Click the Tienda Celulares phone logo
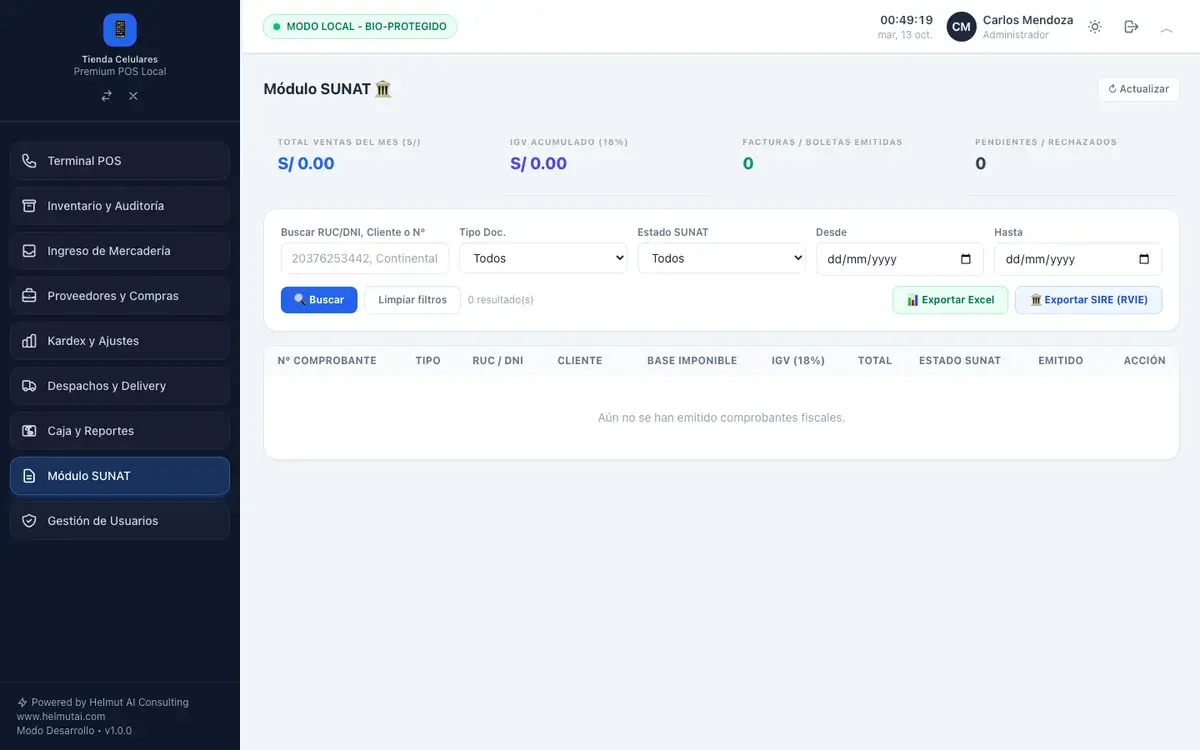The image size is (1200, 750). point(120,29)
